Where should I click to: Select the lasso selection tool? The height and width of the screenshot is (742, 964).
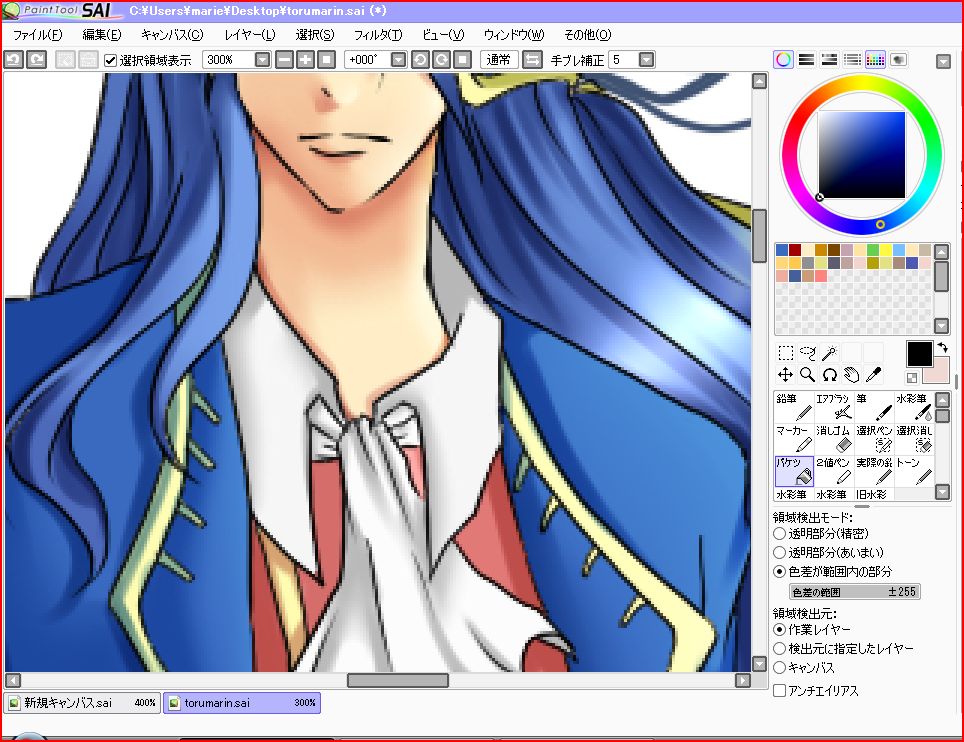808,353
